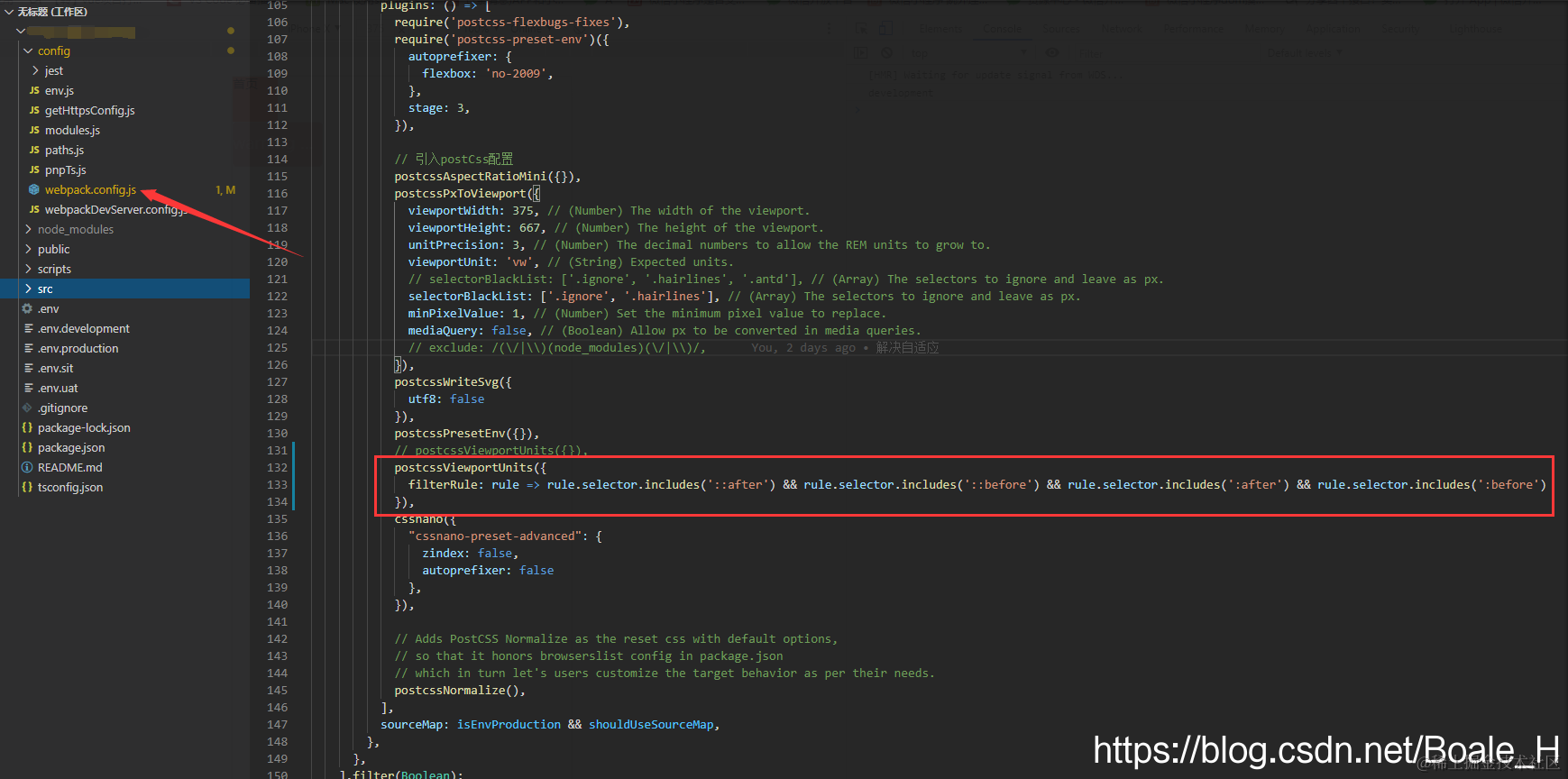Open package.json file
The height and width of the screenshot is (779, 1568).
[x=71, y=447]
